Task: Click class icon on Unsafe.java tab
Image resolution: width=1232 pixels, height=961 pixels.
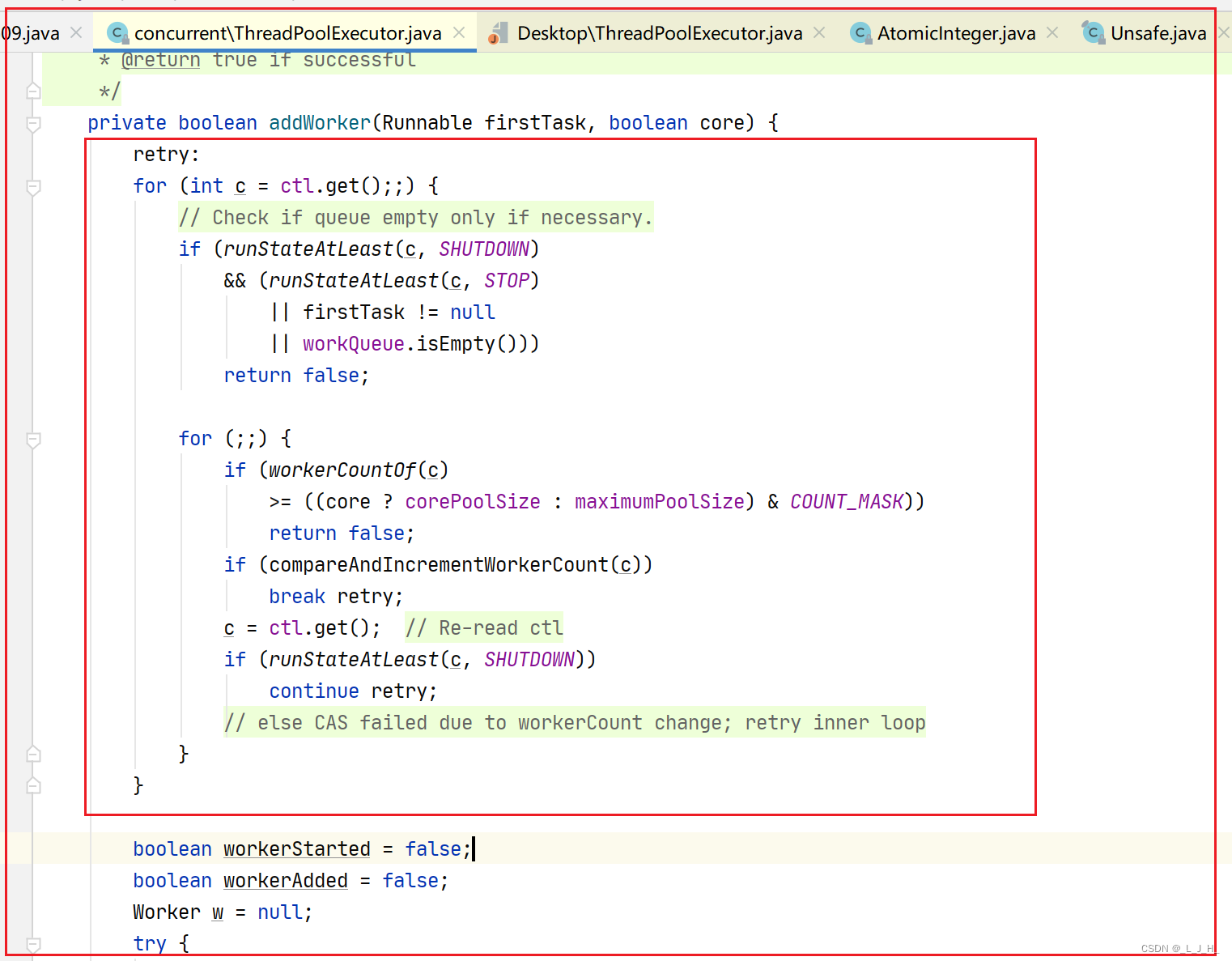Action: click(1094, 33)
